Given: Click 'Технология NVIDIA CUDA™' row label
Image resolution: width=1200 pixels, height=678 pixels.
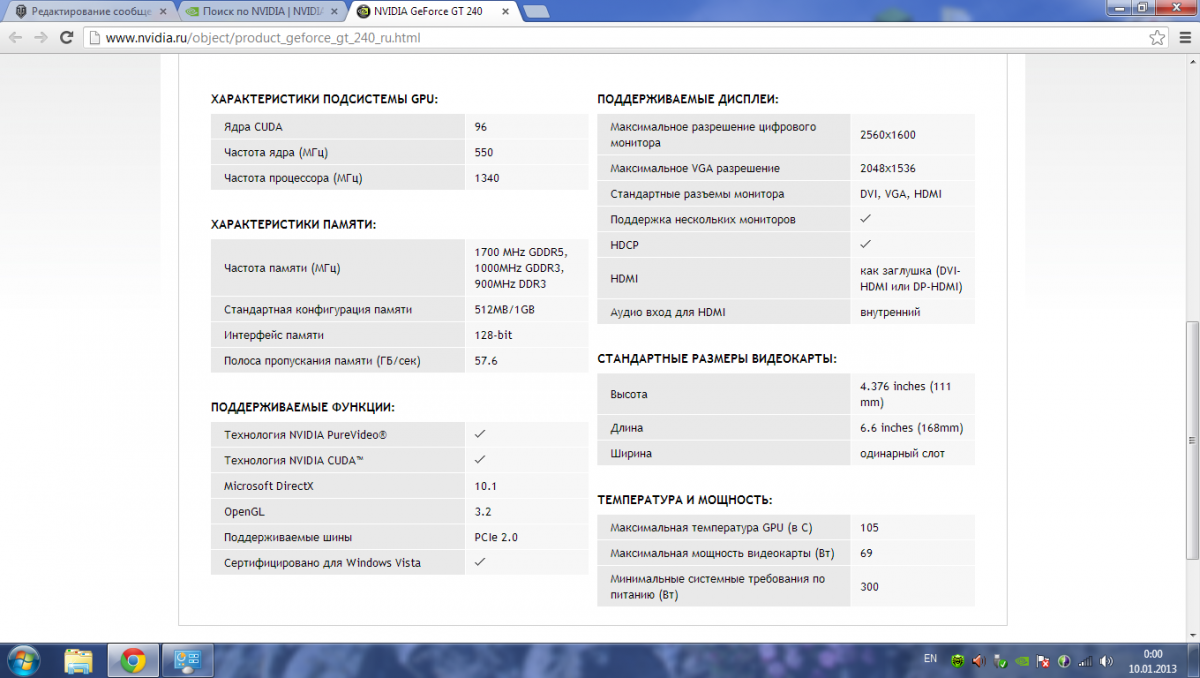Looking at the screenshot, I should pyautogui.click(x=293, y=460).
